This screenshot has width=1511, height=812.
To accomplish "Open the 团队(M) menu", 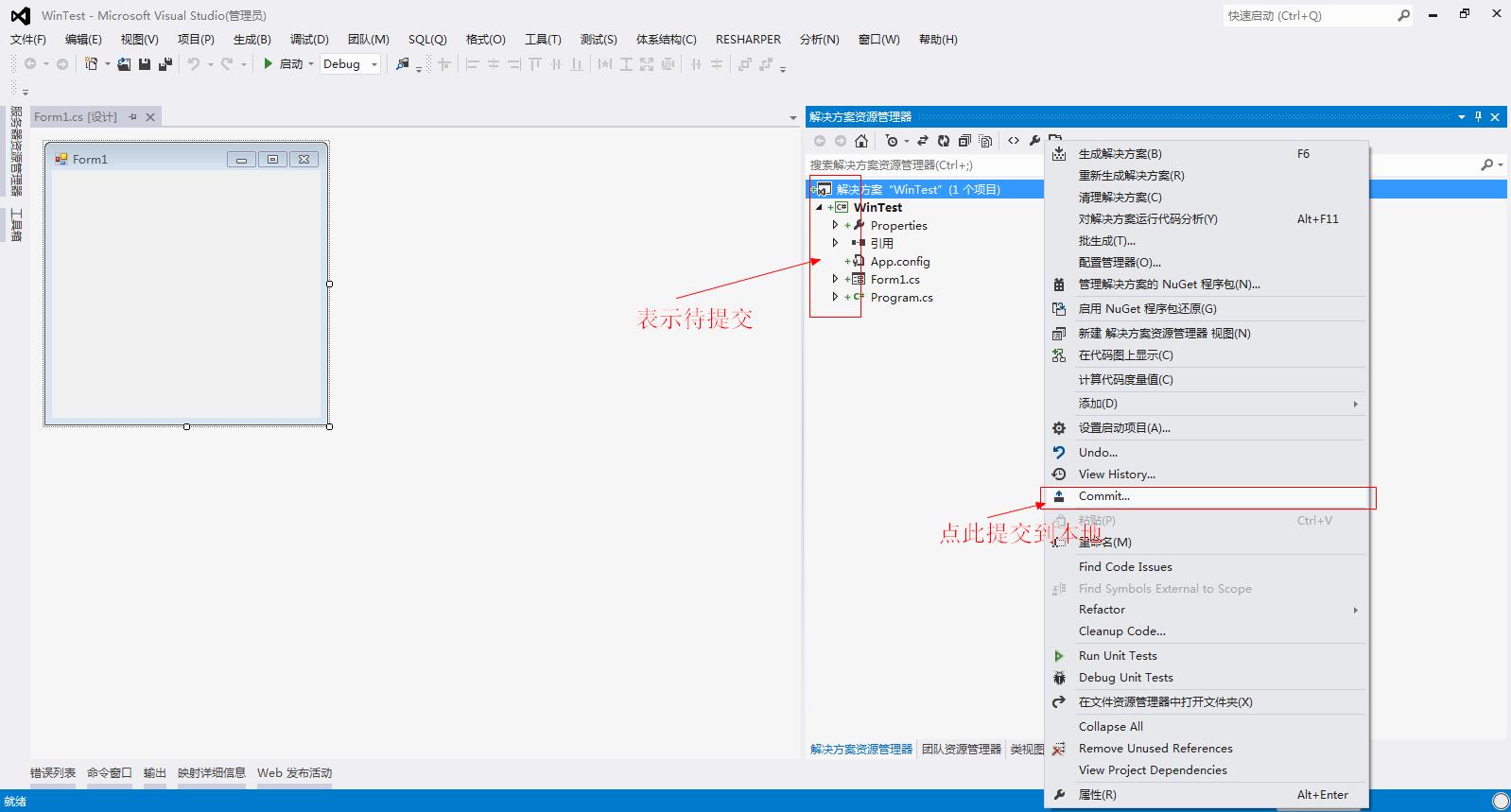I will (x=368, y=39).
